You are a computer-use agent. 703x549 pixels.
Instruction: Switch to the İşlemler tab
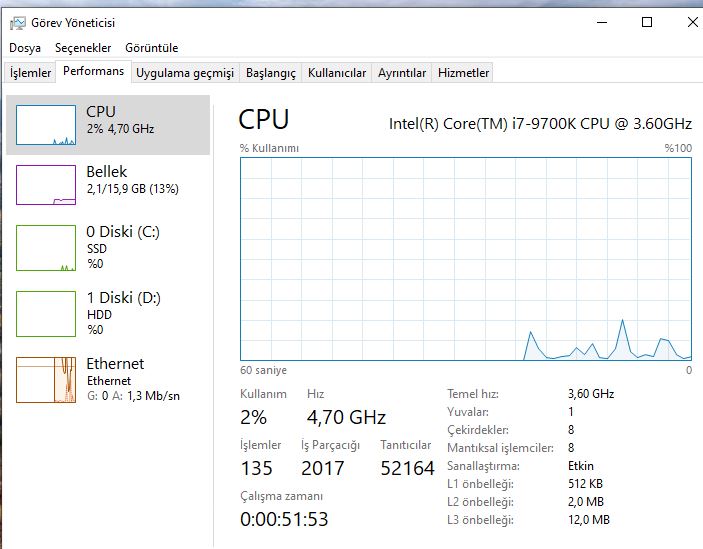[30, 73]
